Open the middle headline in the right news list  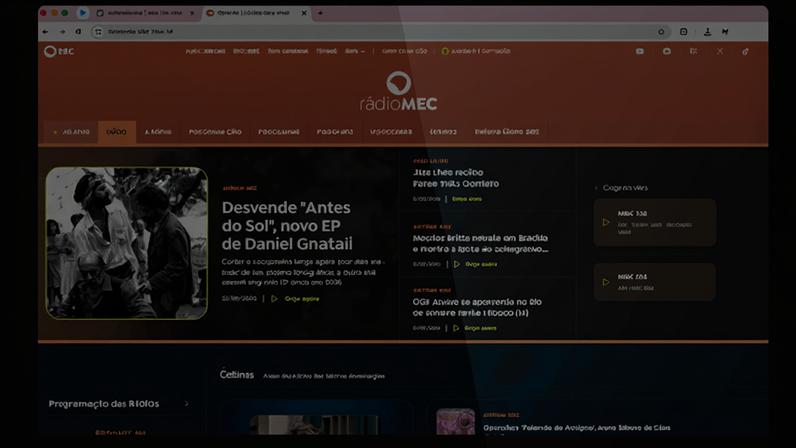click(x=480, y=243)
